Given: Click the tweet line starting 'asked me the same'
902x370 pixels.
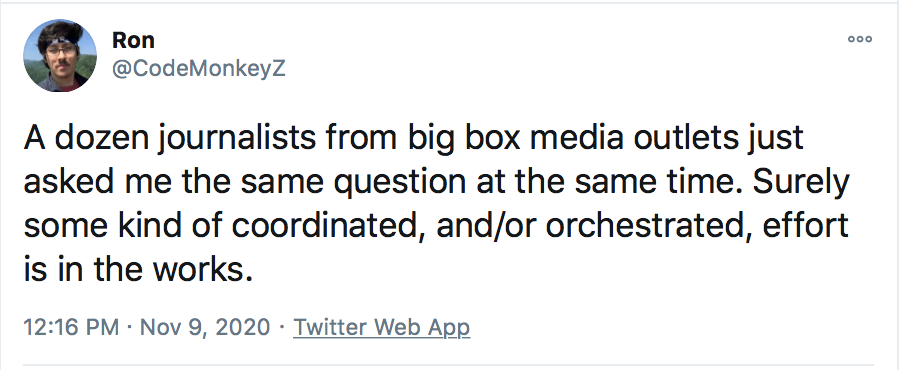Looking at the screenshot, I should pyautogui.click(x=436, y=182).
